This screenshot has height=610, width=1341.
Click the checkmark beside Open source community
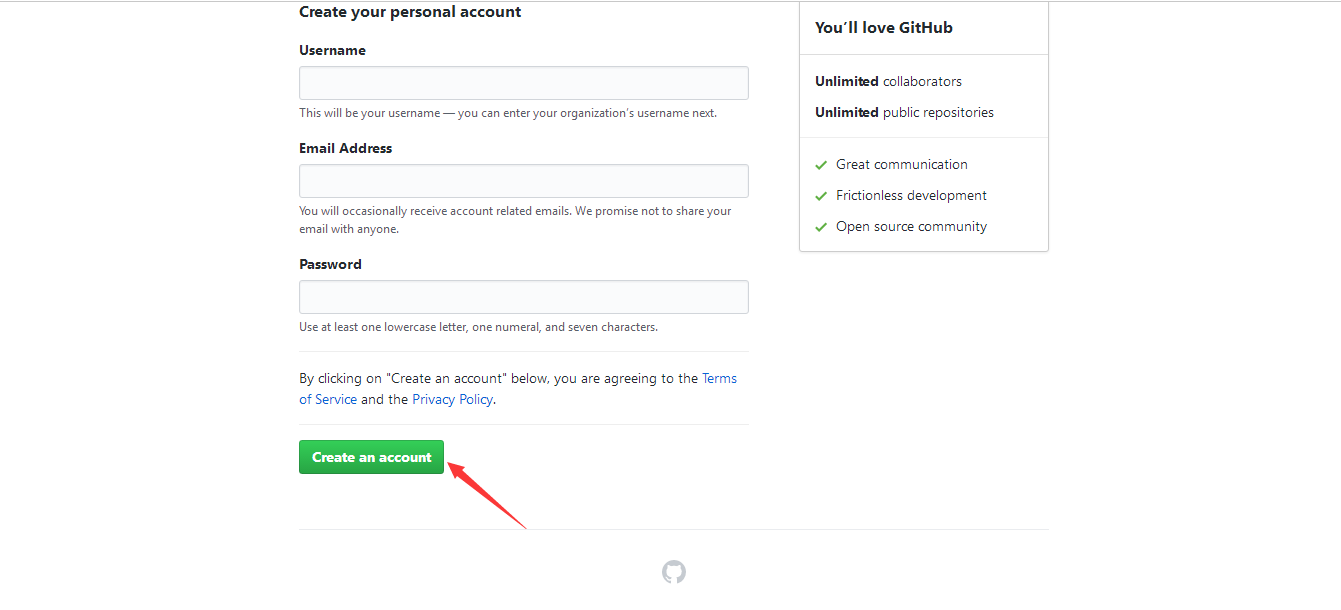click(821, 227)
